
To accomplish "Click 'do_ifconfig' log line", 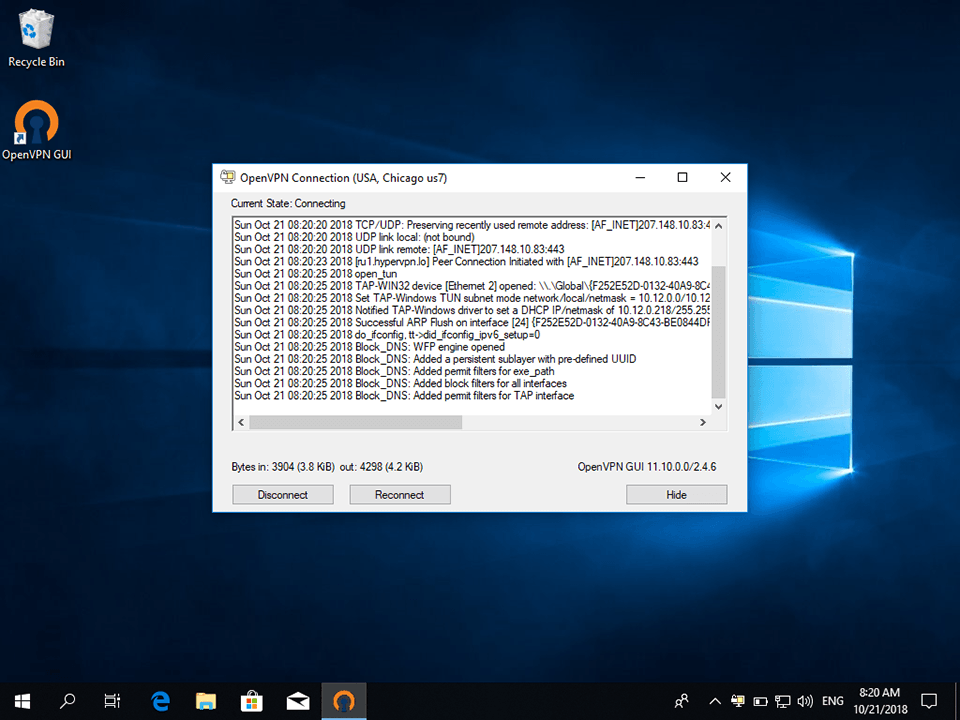I will tap(387, 335).
